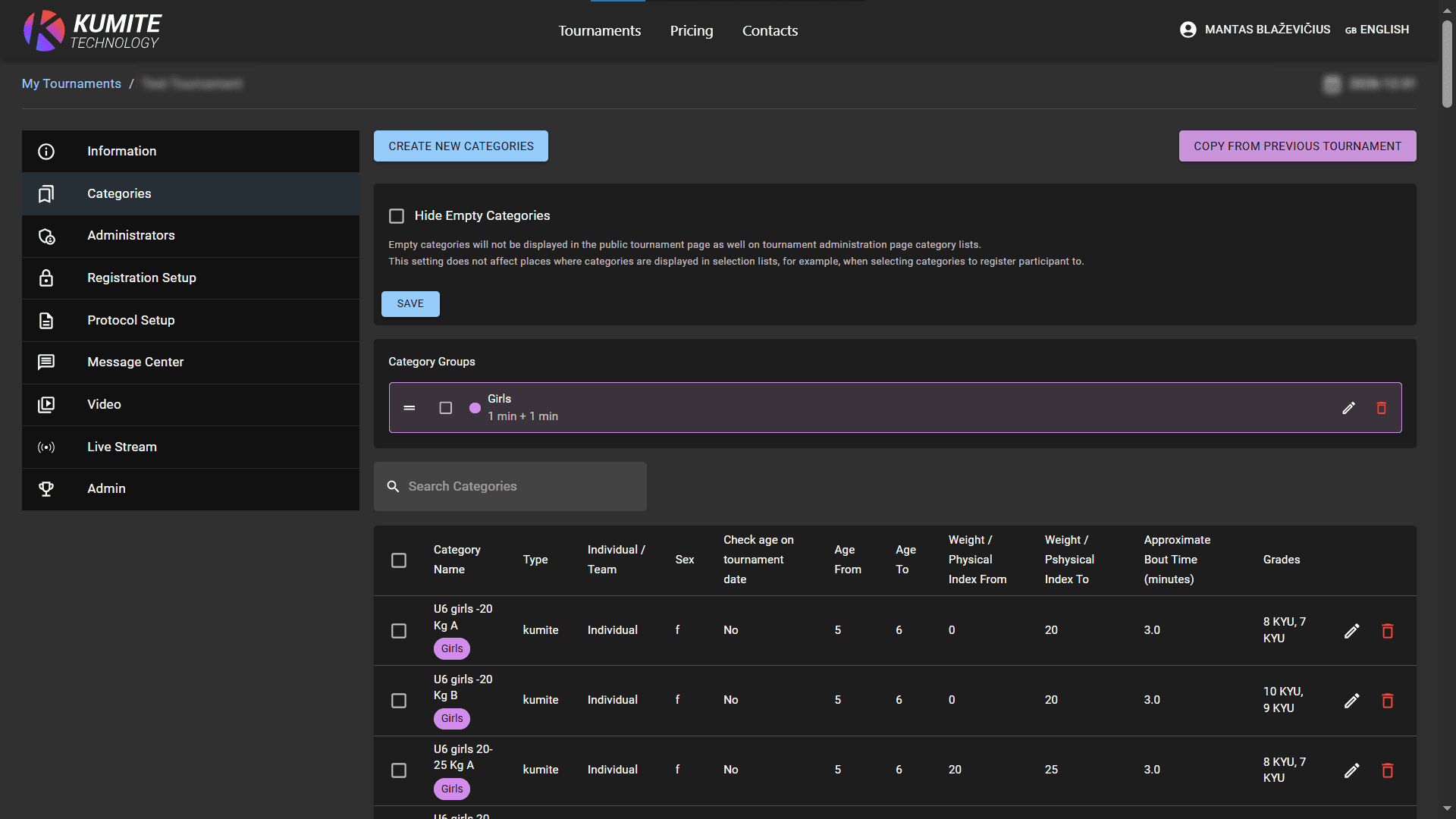1456x819 pixels.
Task: Click the Kumite Technology logo
Action: click(93, 30)
